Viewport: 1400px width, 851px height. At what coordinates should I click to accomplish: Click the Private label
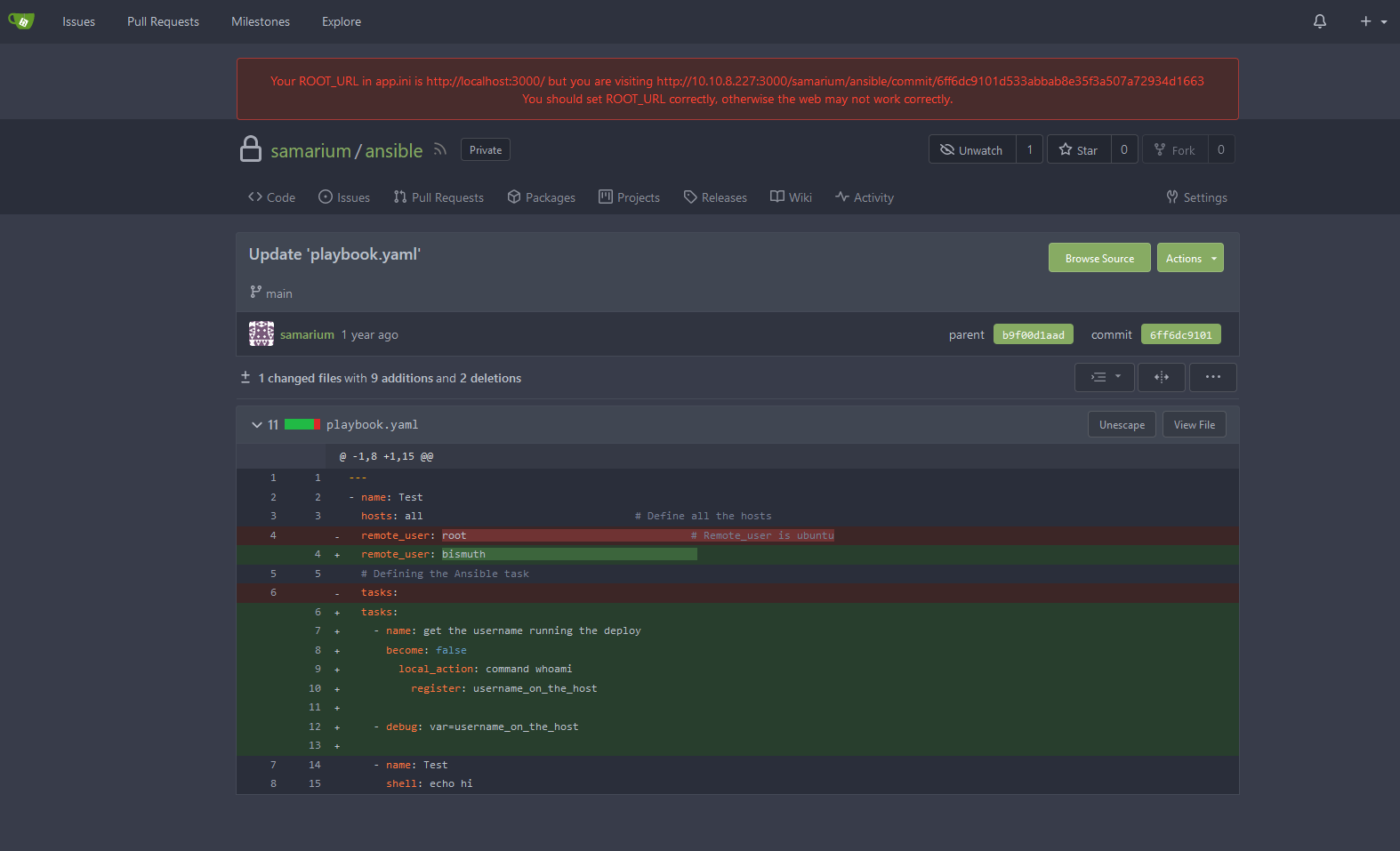pyautogui.click(x=486, y=149)
